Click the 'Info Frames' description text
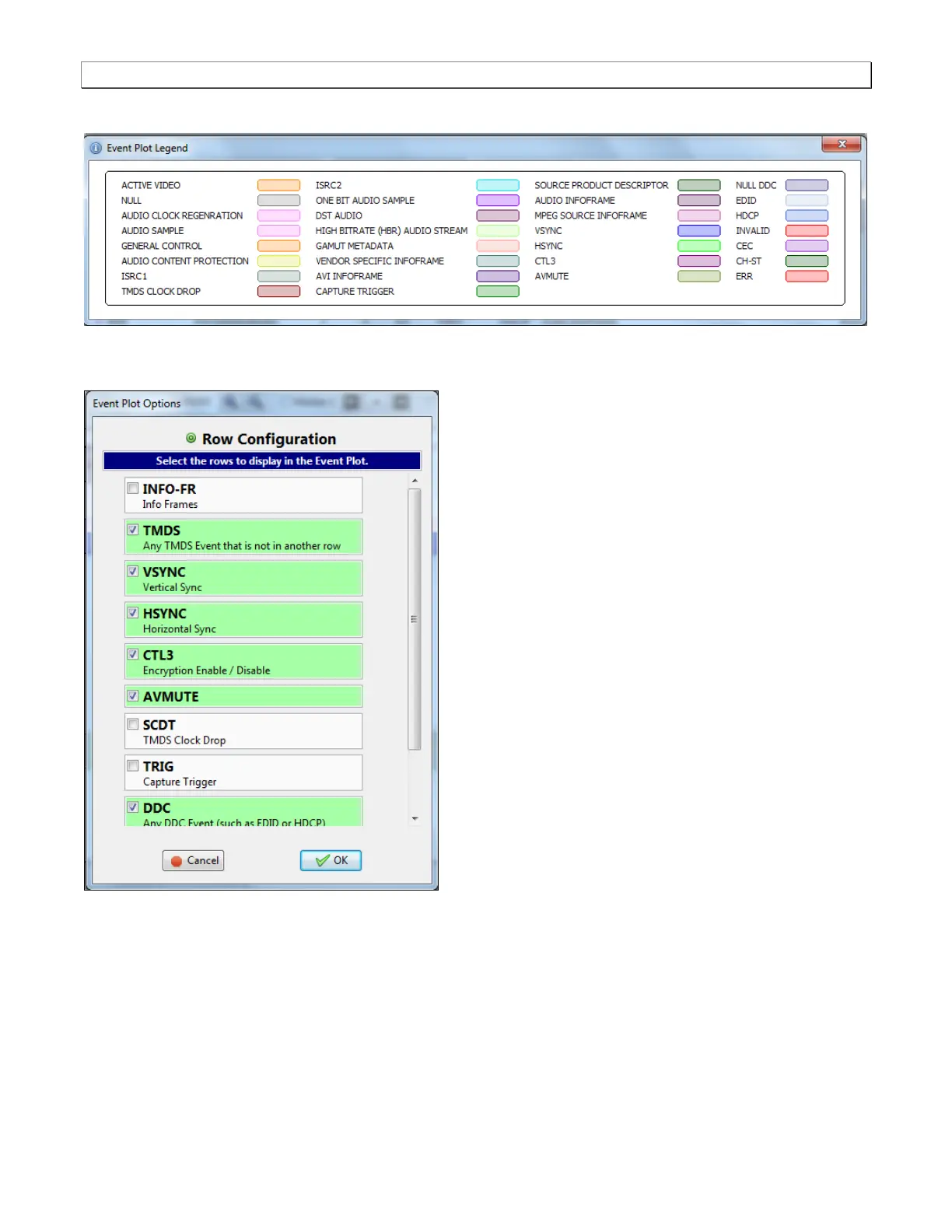 [x=170, y=504]
